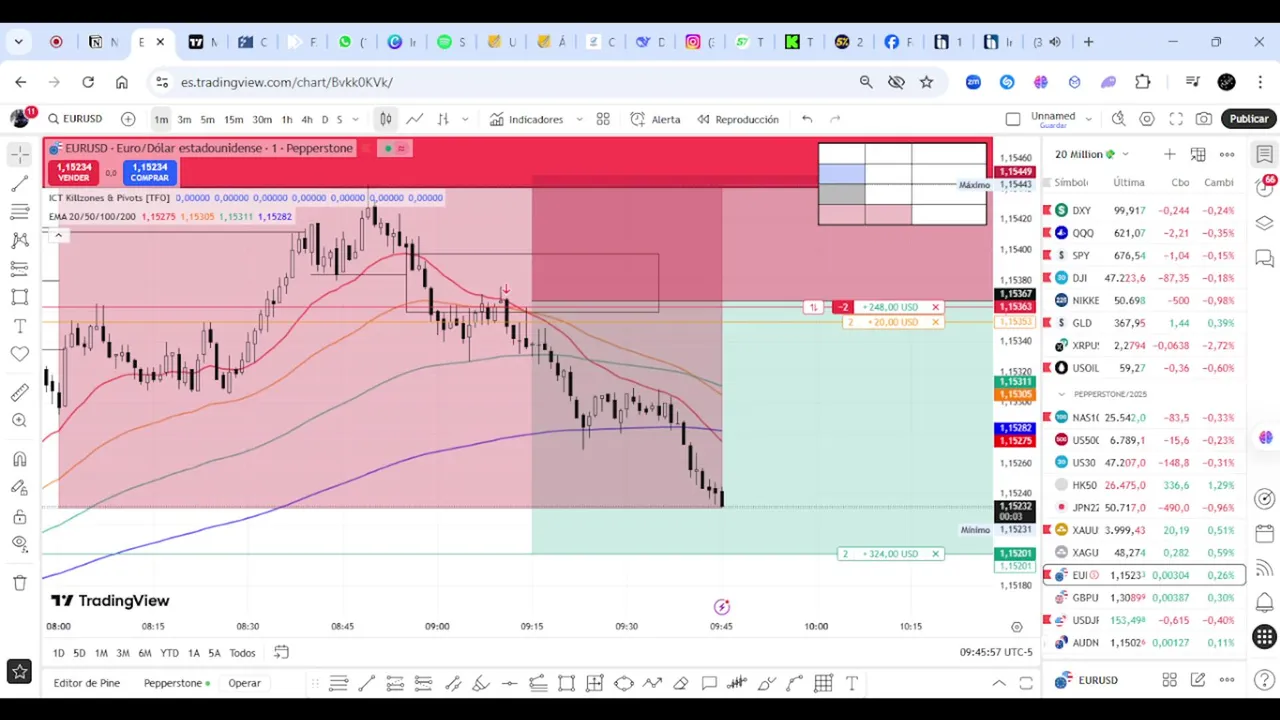
Task: Open the Alerta creation button
Action: coord(656,119)
